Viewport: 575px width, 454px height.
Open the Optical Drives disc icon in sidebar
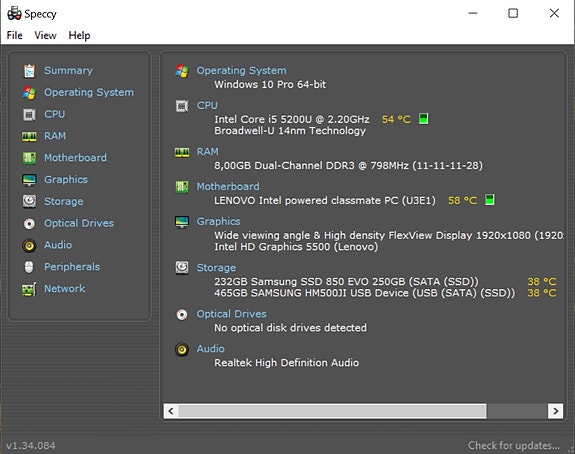[29, 223]
